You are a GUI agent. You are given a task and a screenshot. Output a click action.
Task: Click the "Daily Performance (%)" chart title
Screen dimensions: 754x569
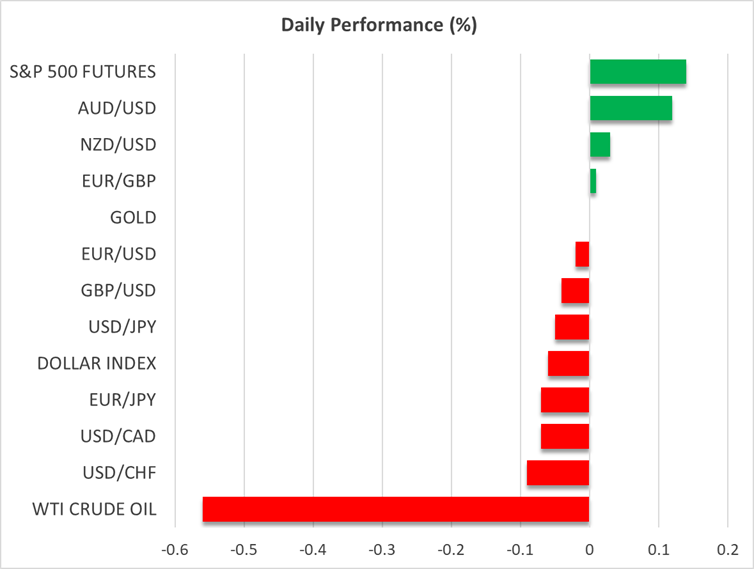tap(377, 25)
